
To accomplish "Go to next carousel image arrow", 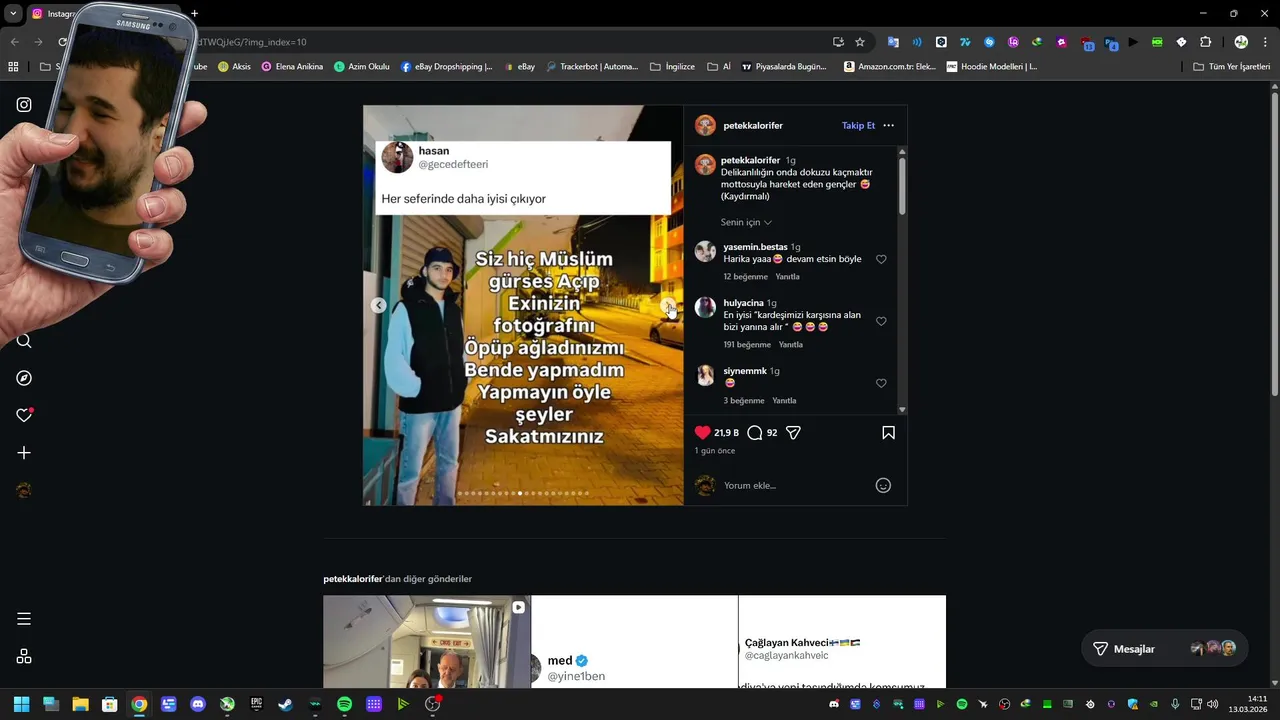I will (667, 306).
